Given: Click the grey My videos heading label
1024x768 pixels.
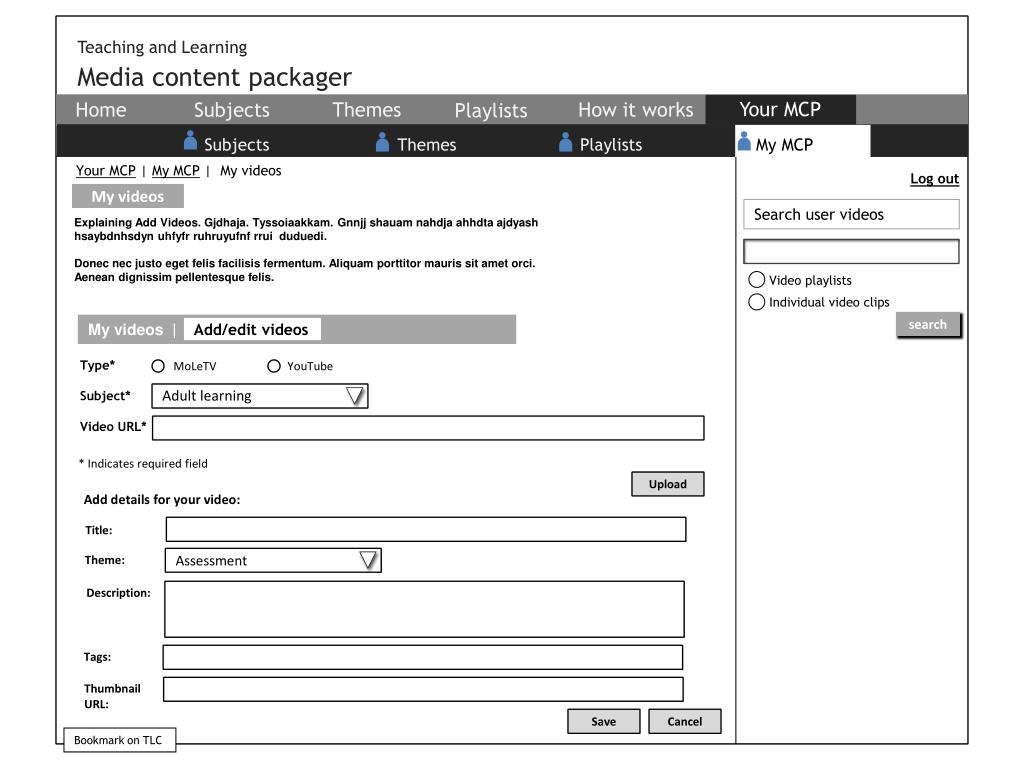Looking at the screenshot, I should 128,197.
